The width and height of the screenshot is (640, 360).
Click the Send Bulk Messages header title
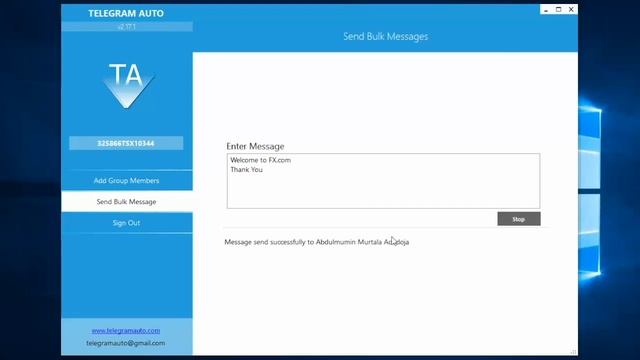click(385, 36)
